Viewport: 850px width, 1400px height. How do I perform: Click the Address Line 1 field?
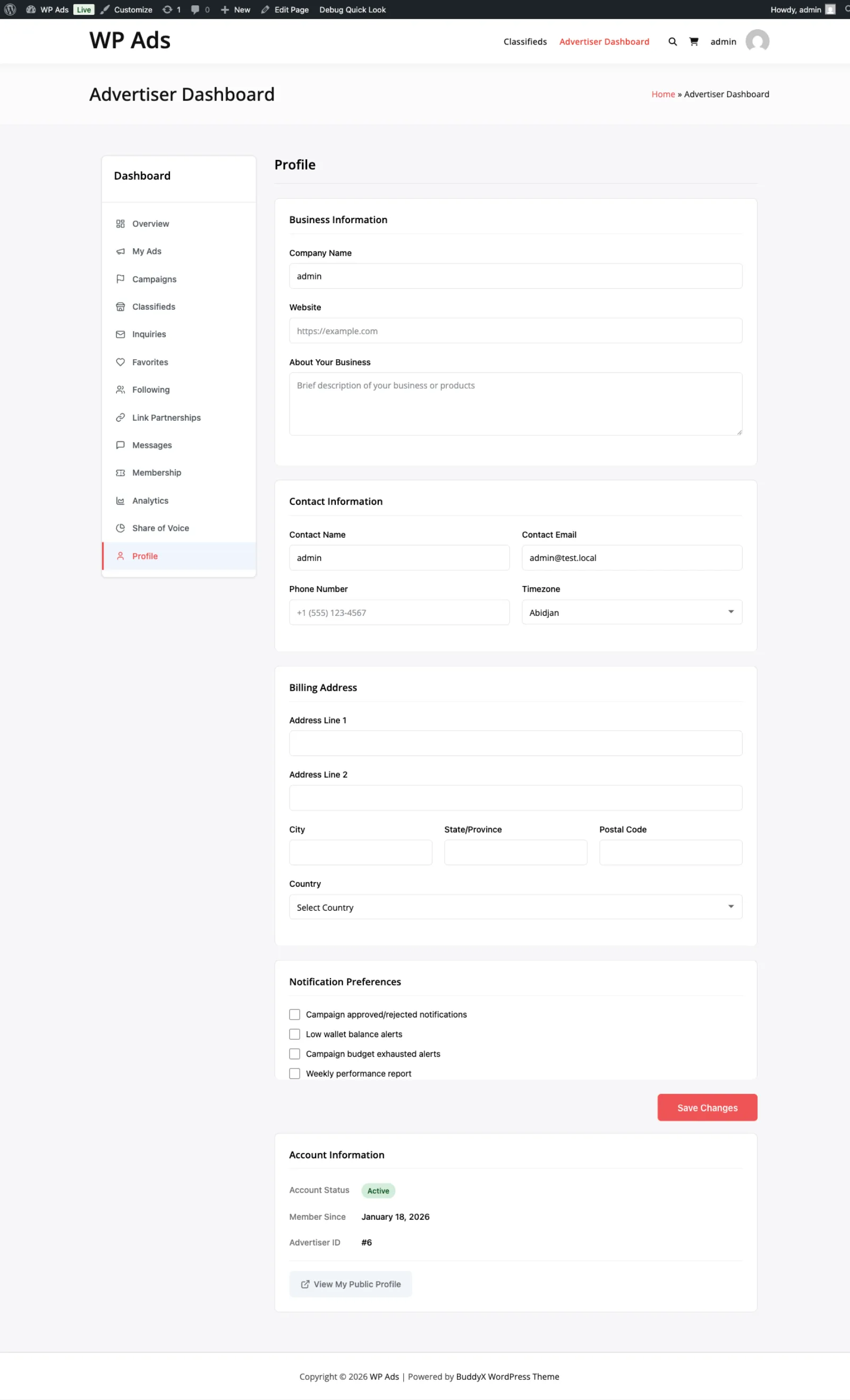point(515,743)
